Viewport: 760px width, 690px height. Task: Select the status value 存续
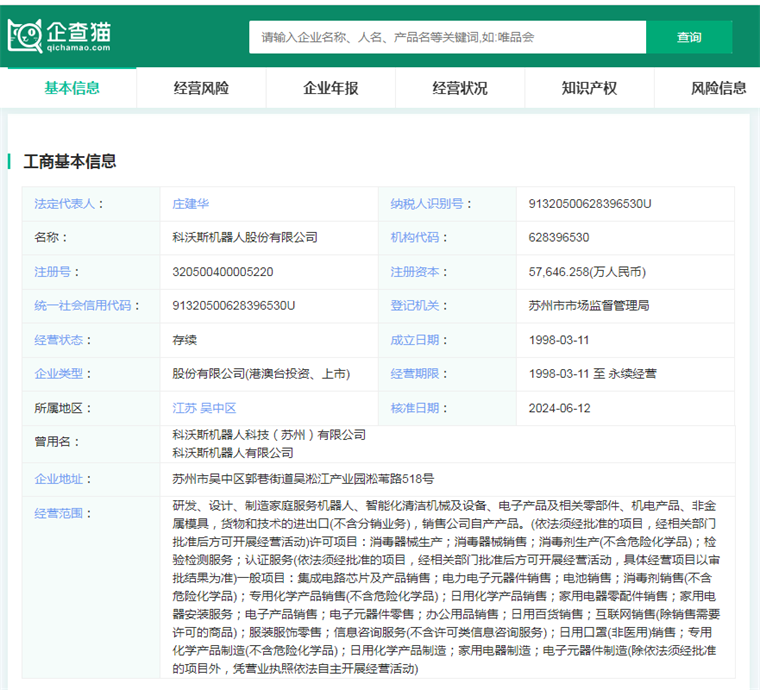pos(185,340)
